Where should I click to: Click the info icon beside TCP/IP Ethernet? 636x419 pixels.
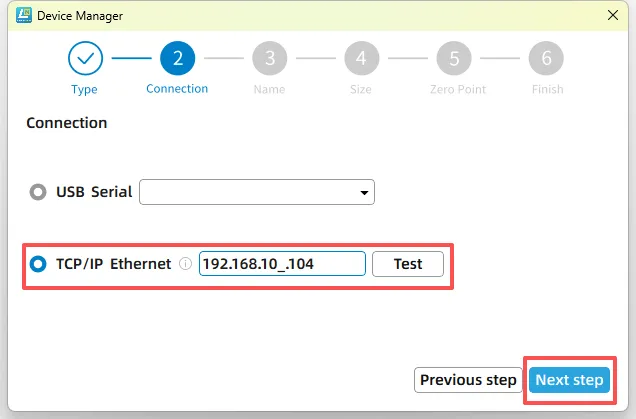[185, 265]
